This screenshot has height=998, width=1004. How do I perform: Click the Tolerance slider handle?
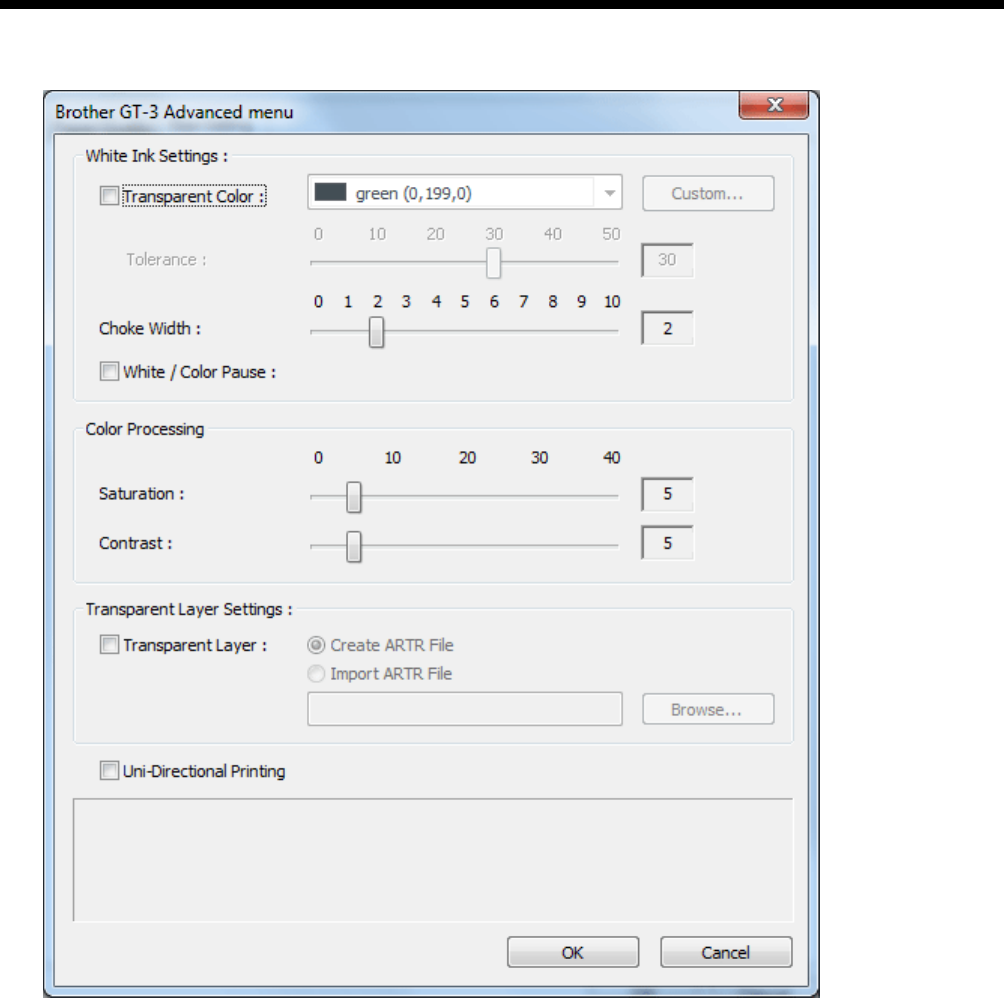493,262
